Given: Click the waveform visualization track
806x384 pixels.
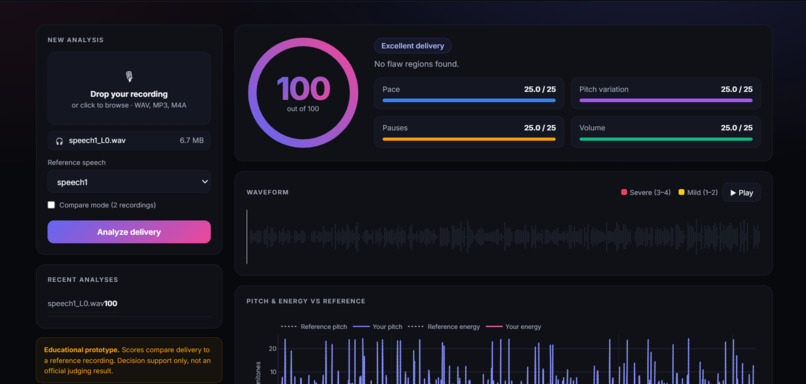Looking at the screenshot, I should [x=504, y=237].
